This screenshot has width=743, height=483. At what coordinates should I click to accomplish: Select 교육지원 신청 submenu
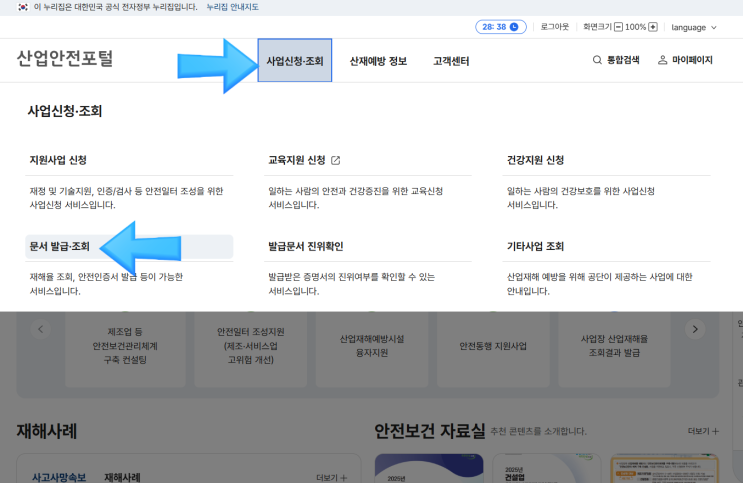point(297,160)
